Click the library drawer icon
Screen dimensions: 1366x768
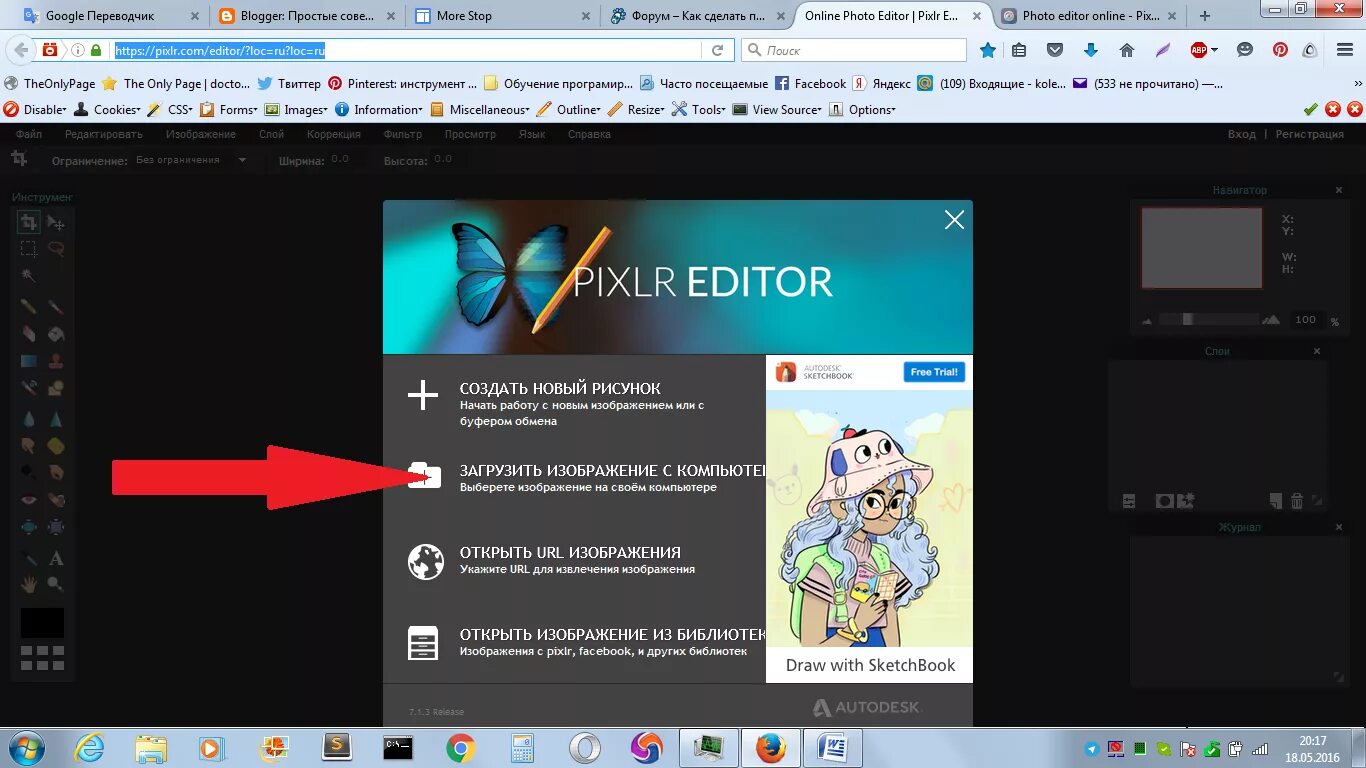(x=424, y=643)
